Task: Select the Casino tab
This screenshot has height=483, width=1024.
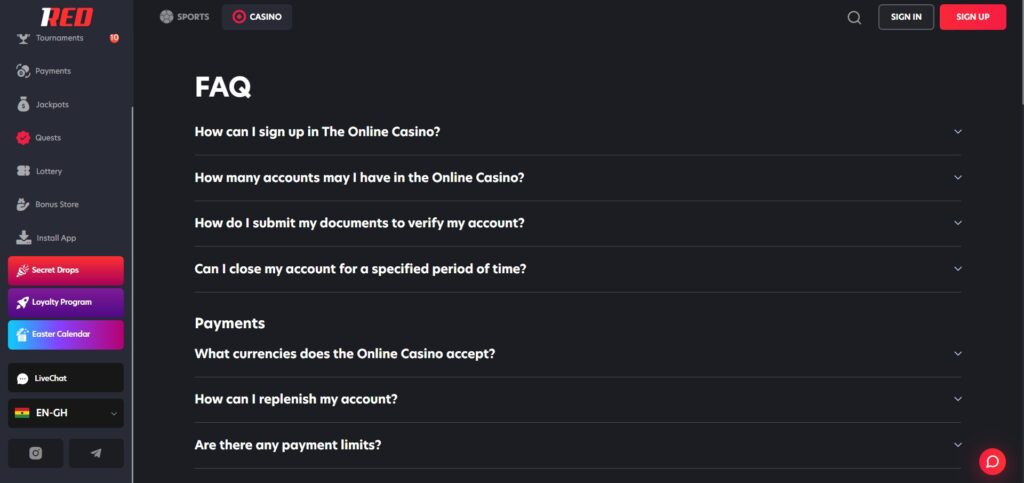Action: click(x=257, y=17)
